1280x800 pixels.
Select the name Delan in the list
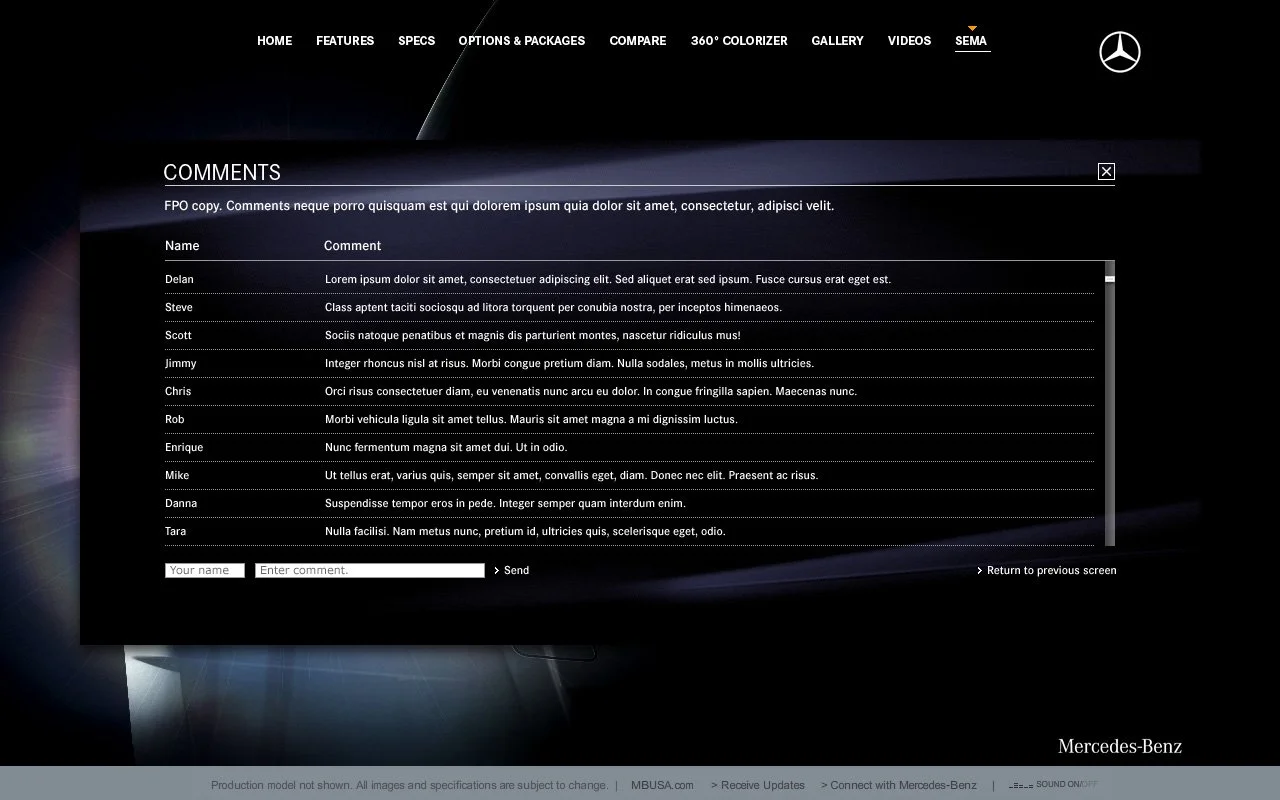pos(180,279)
